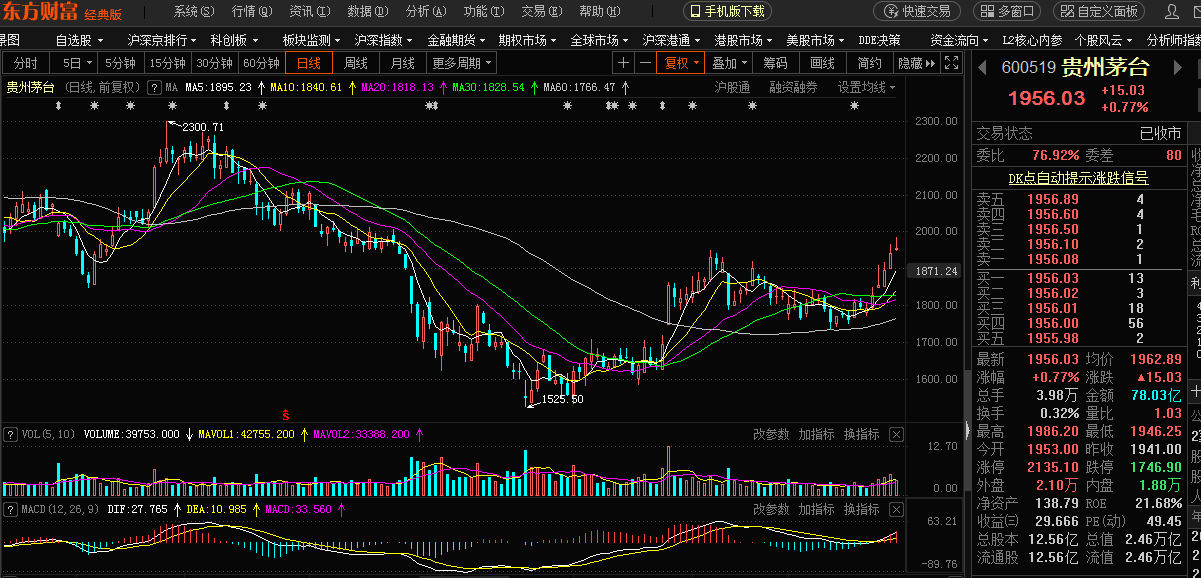Switch to 30分钟 chart period
Screen dimensions: 1201x578
coord(214,62)
